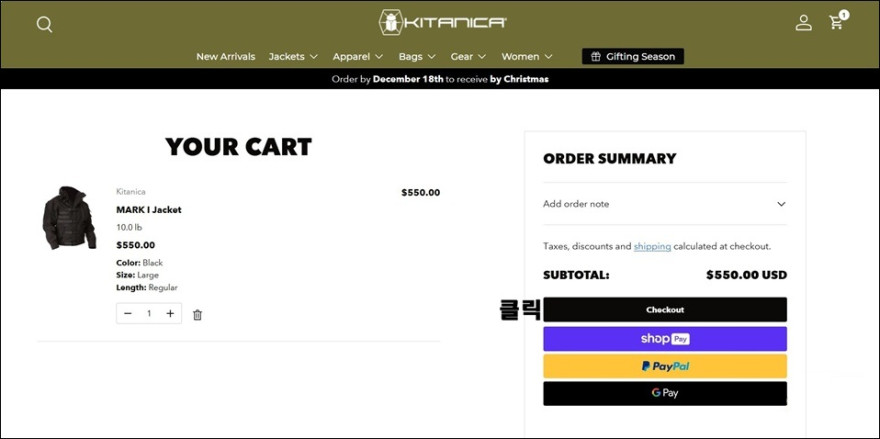Image resolution: width=880 pixels, height=439 pixels.
Task: Expand the Add order note section
Action: (665, 204)
